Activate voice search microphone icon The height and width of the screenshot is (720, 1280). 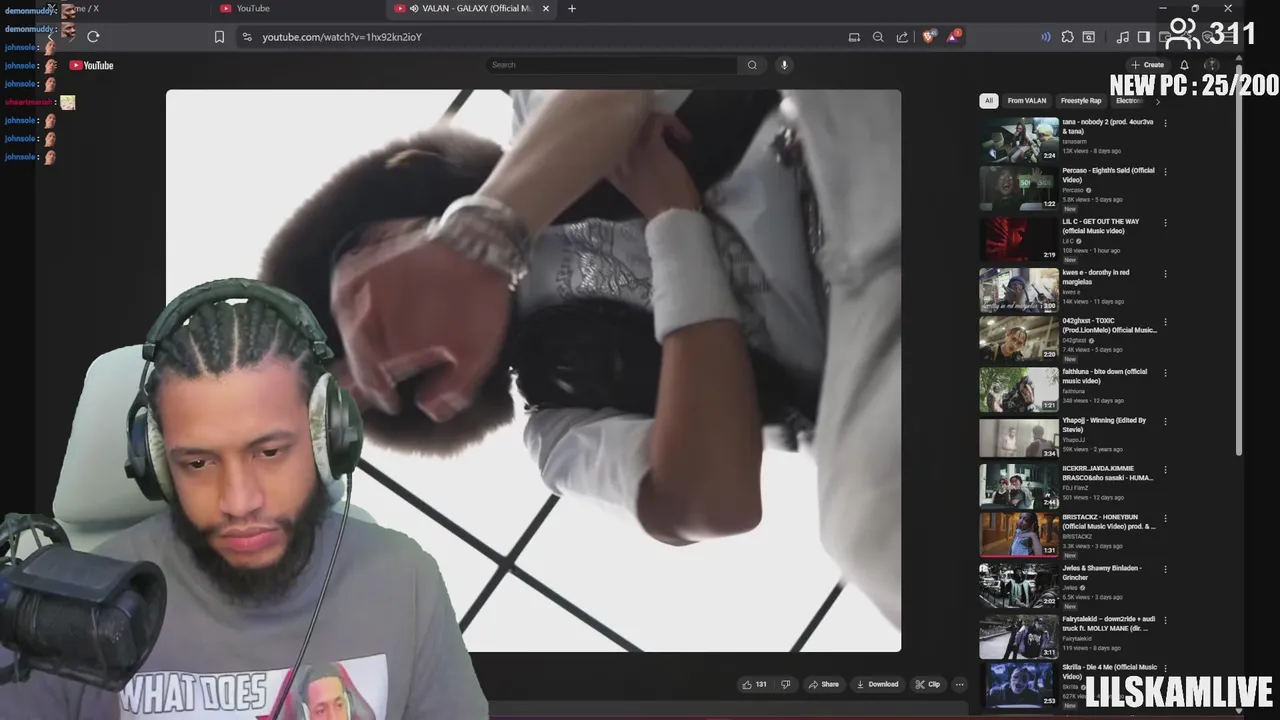784,65
